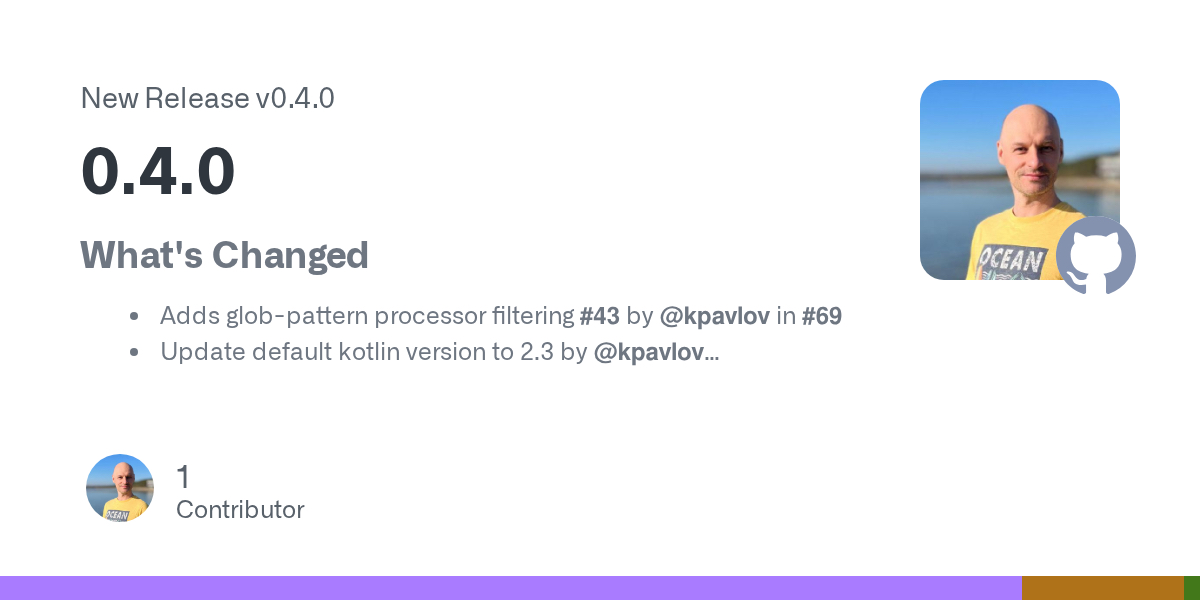Select the "What's Changed" heading
The height and width of the screenshot is (600, 1200).
224,255
